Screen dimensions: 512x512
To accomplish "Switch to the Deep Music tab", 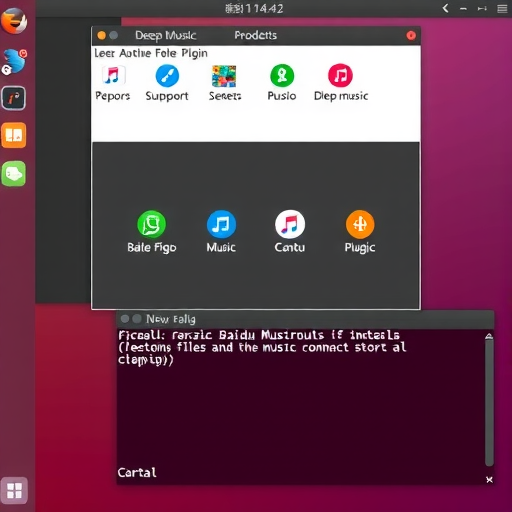I will [166, 36].
